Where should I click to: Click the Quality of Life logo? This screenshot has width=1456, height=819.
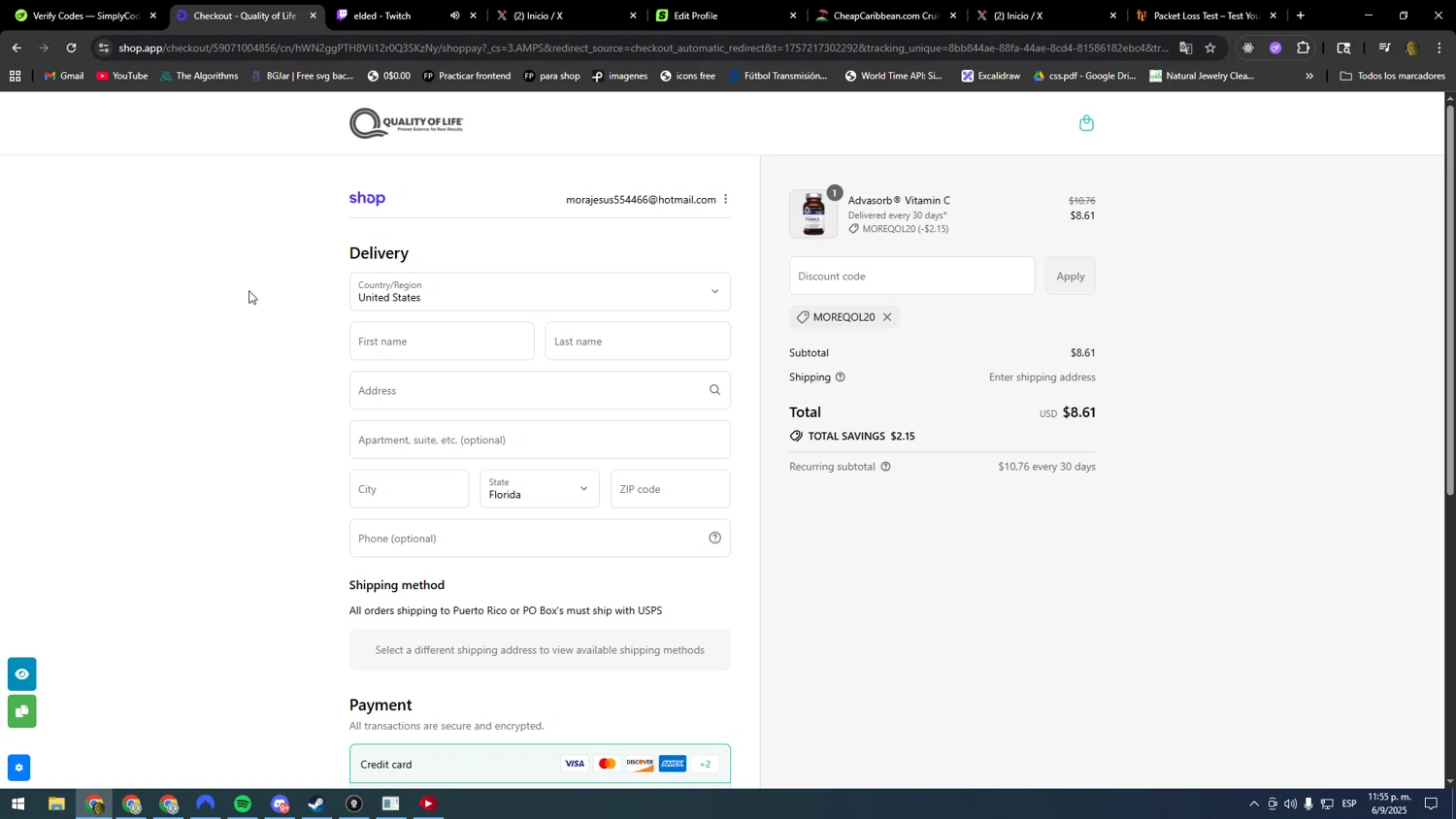click(406, 123)
